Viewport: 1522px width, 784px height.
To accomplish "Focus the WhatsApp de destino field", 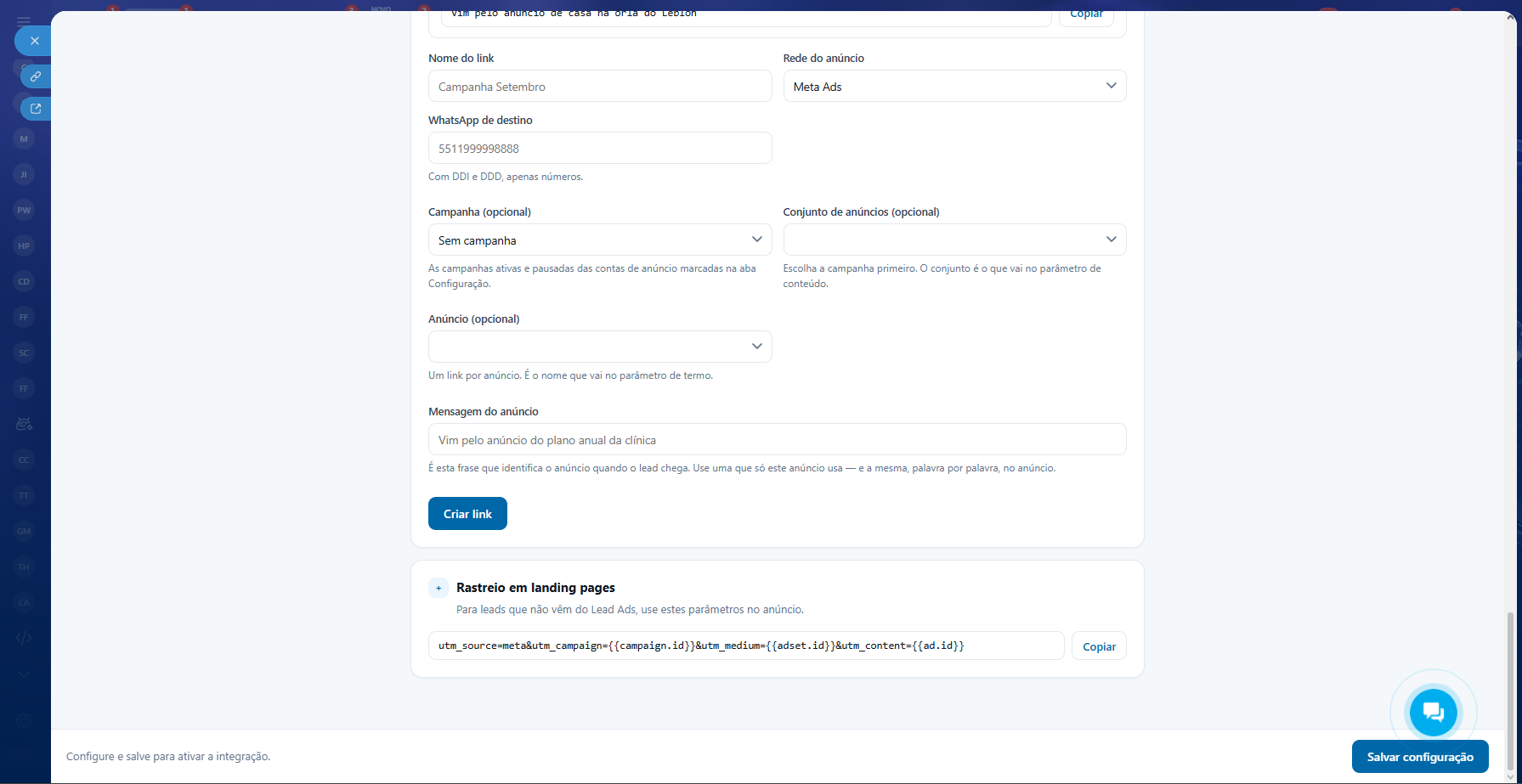I will click(x=600, y=148).
